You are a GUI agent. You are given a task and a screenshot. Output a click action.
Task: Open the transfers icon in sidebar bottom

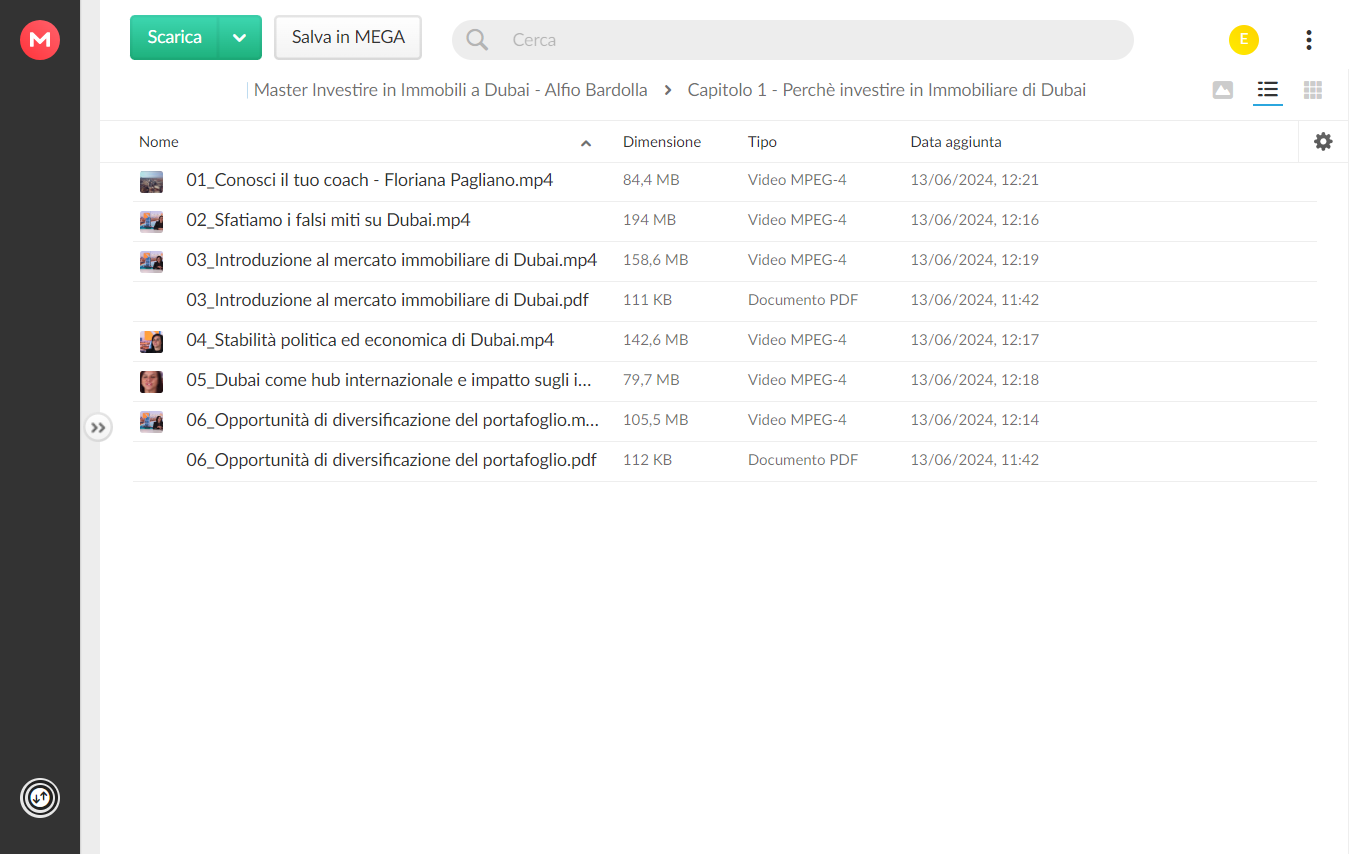click(40, 798)
